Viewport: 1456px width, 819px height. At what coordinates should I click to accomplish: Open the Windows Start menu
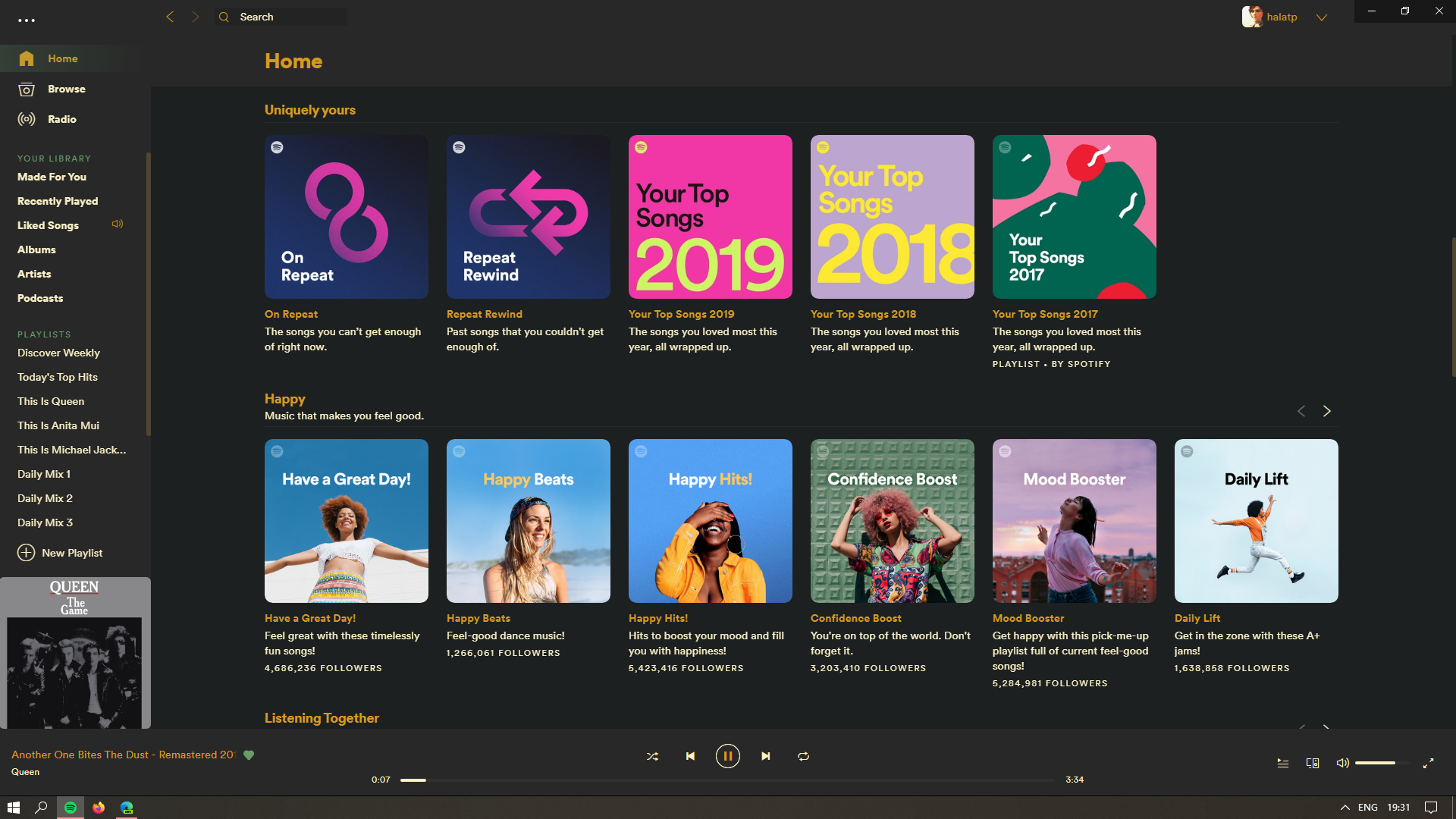[14, 808]
